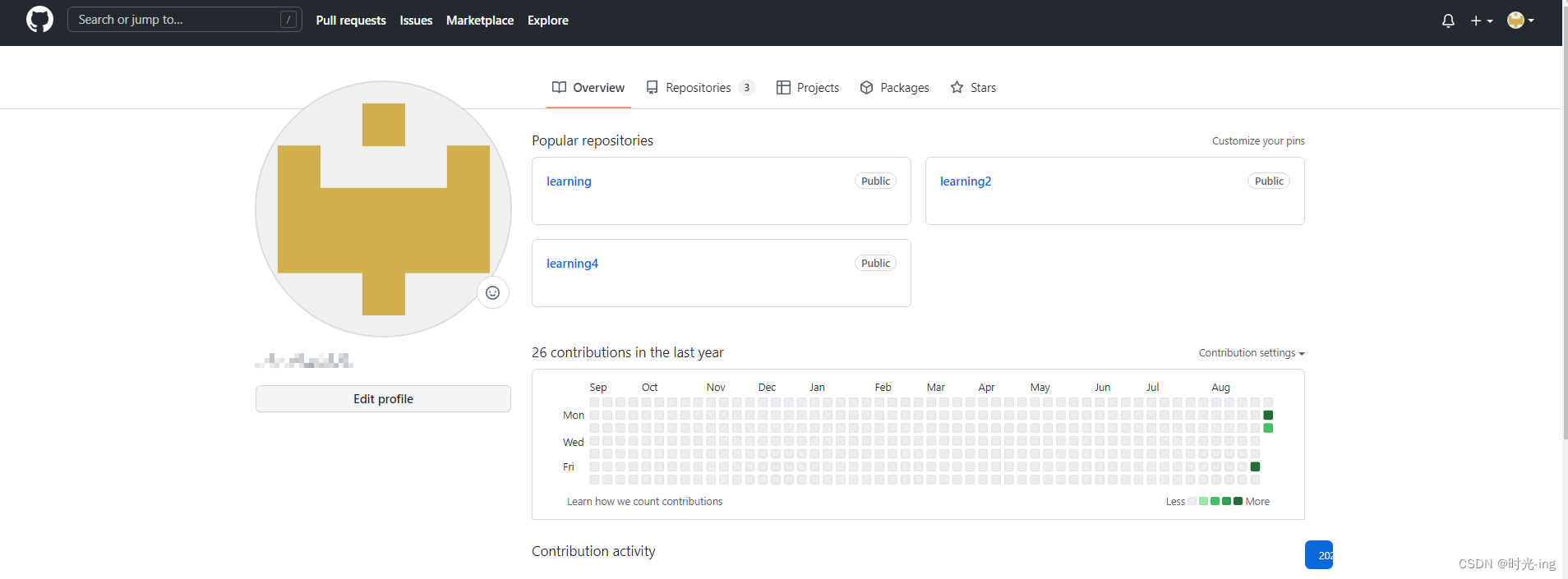Click the repo icon beside Repositories
Viewport: 1568px width, 579px height.
652,87
